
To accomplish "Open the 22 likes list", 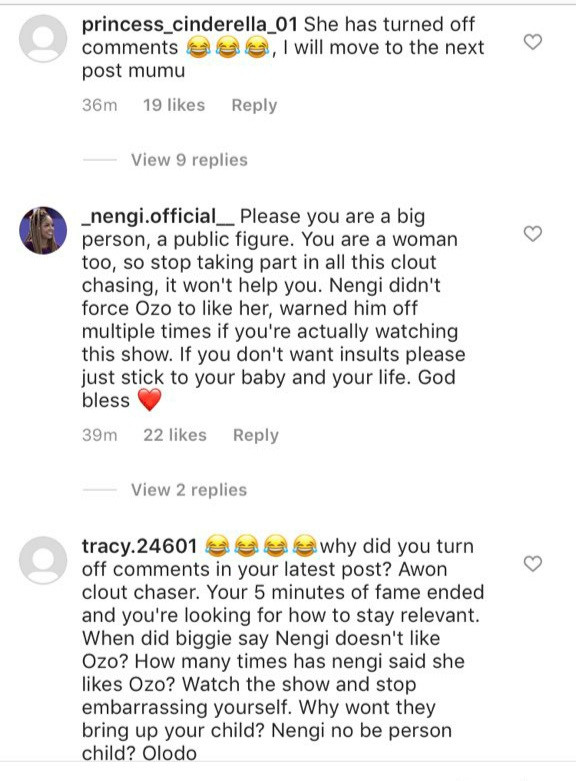I will (175, 435).
